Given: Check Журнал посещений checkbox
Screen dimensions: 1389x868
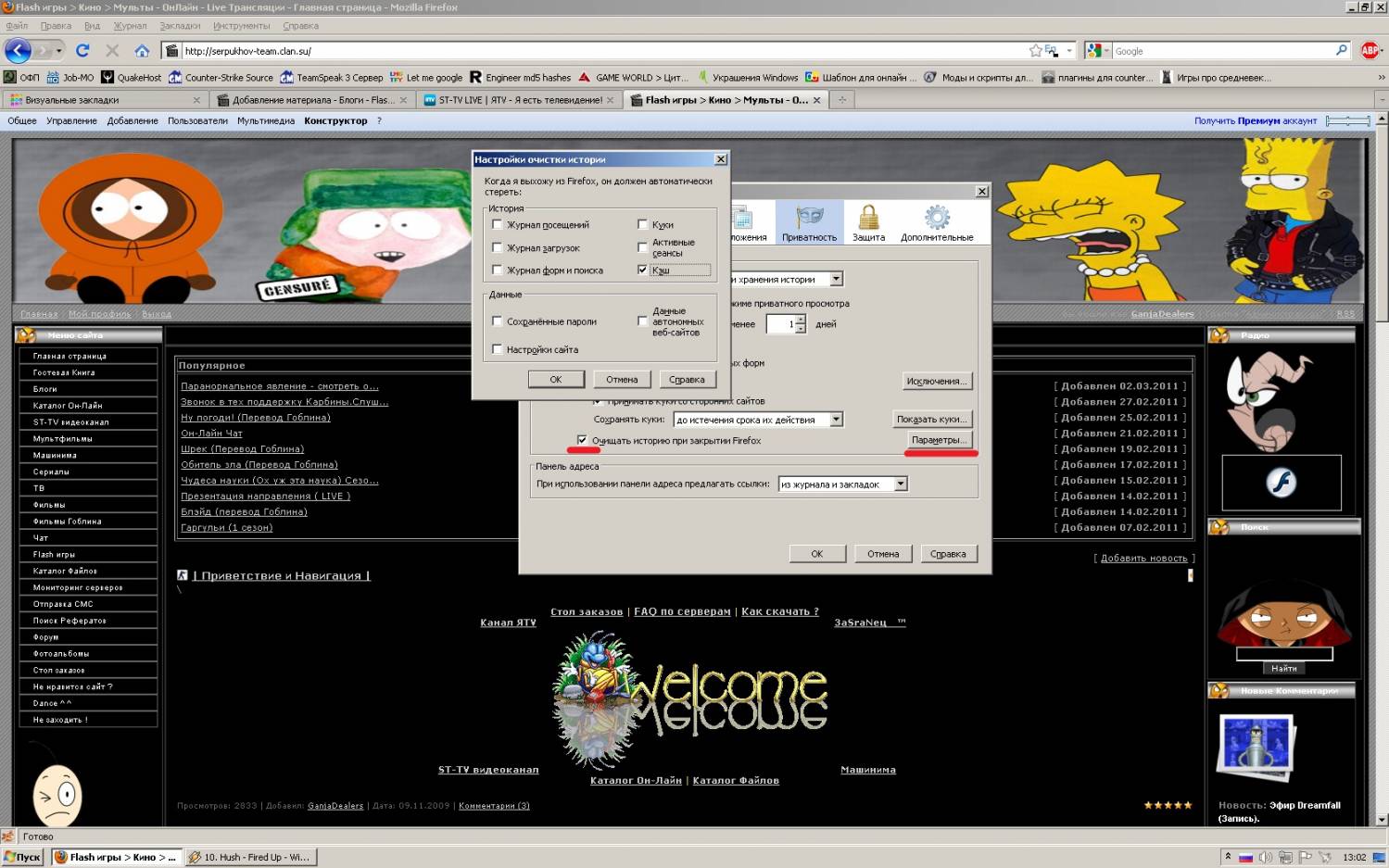Looking at the screenshot, I should click(x=498, y=224).
